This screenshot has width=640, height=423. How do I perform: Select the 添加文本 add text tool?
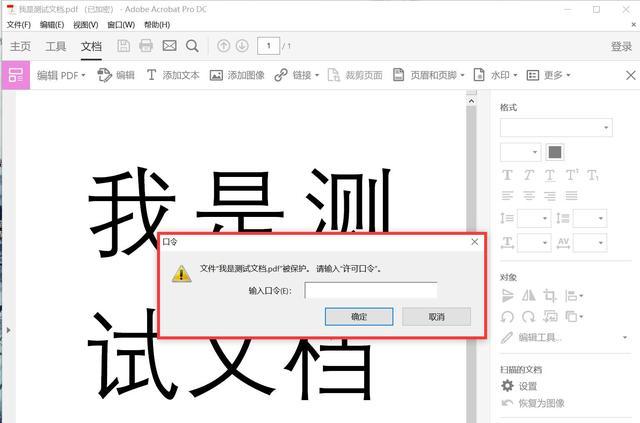[173, 75]
